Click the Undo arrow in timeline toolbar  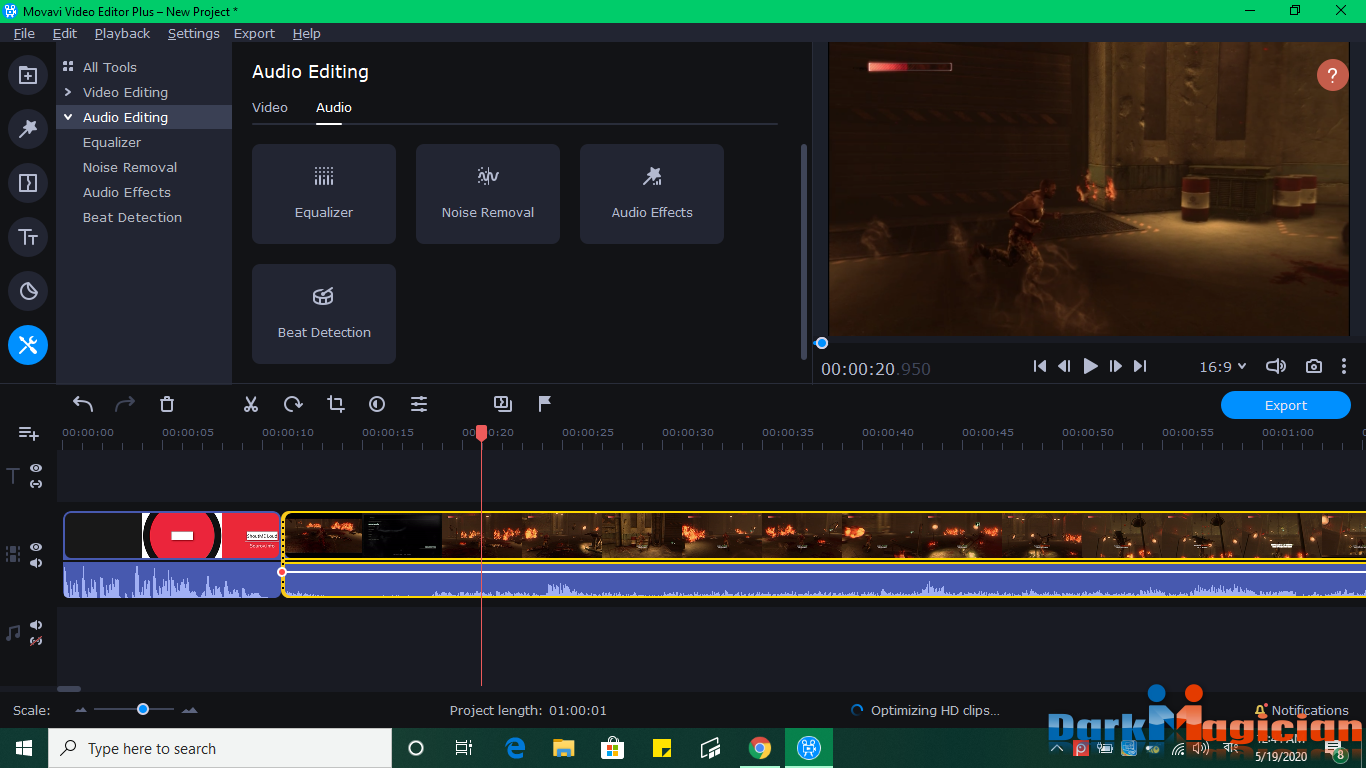point(83,404)
